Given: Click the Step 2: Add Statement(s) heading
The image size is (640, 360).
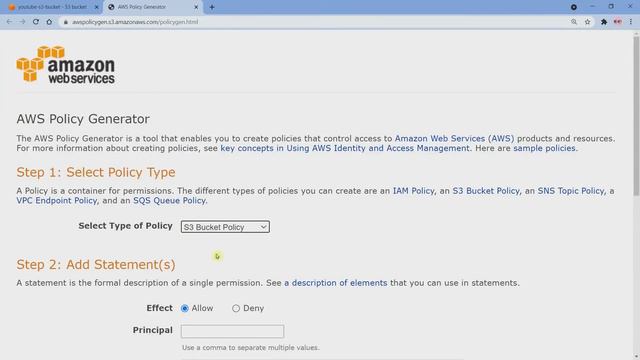Looking at the screenshot, I should [x=96, y=264].
